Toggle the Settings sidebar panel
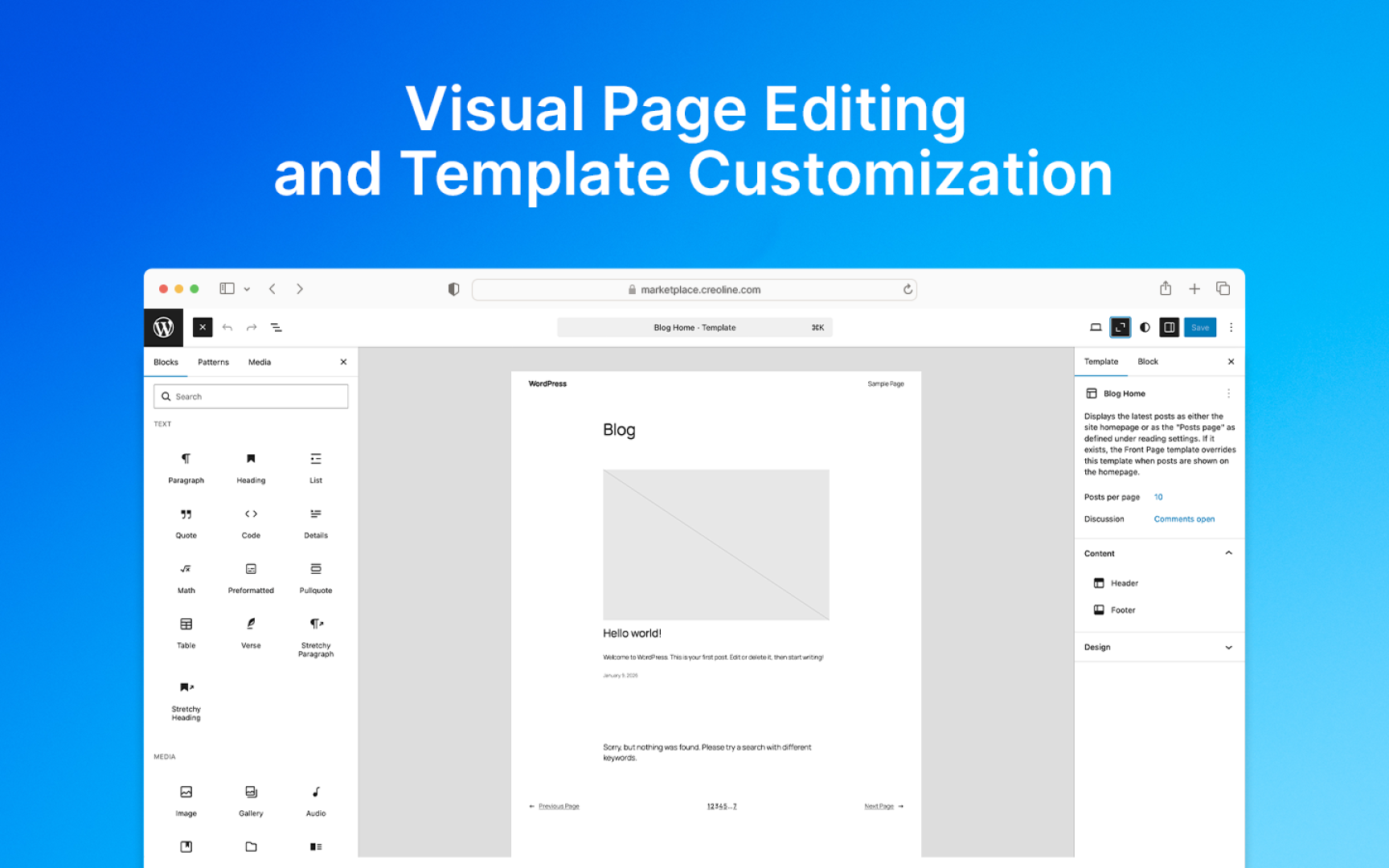Screen dimensions: 1389x868 (x=1170, y=327)
